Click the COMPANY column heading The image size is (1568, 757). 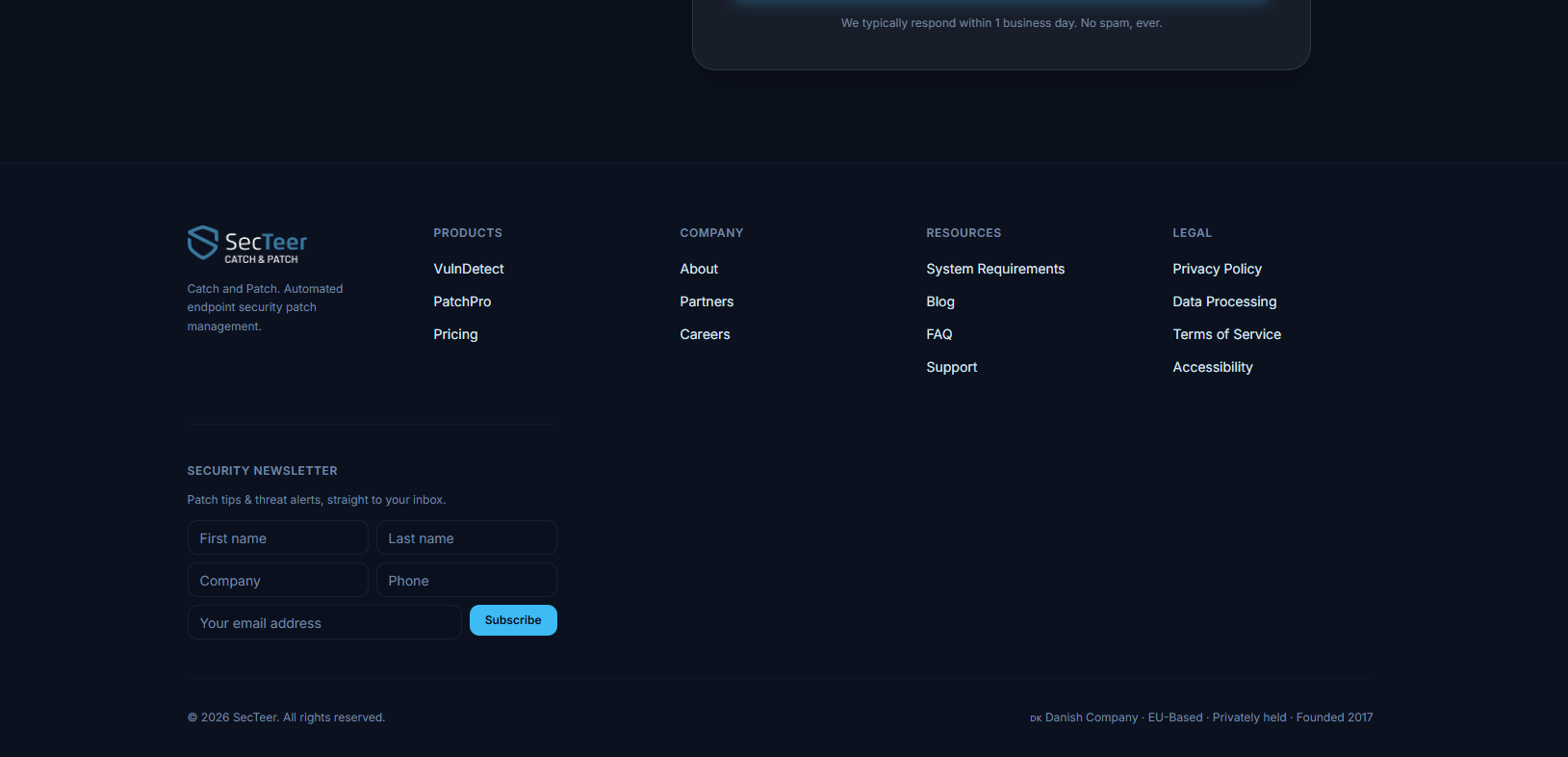(x=711, y=233)
